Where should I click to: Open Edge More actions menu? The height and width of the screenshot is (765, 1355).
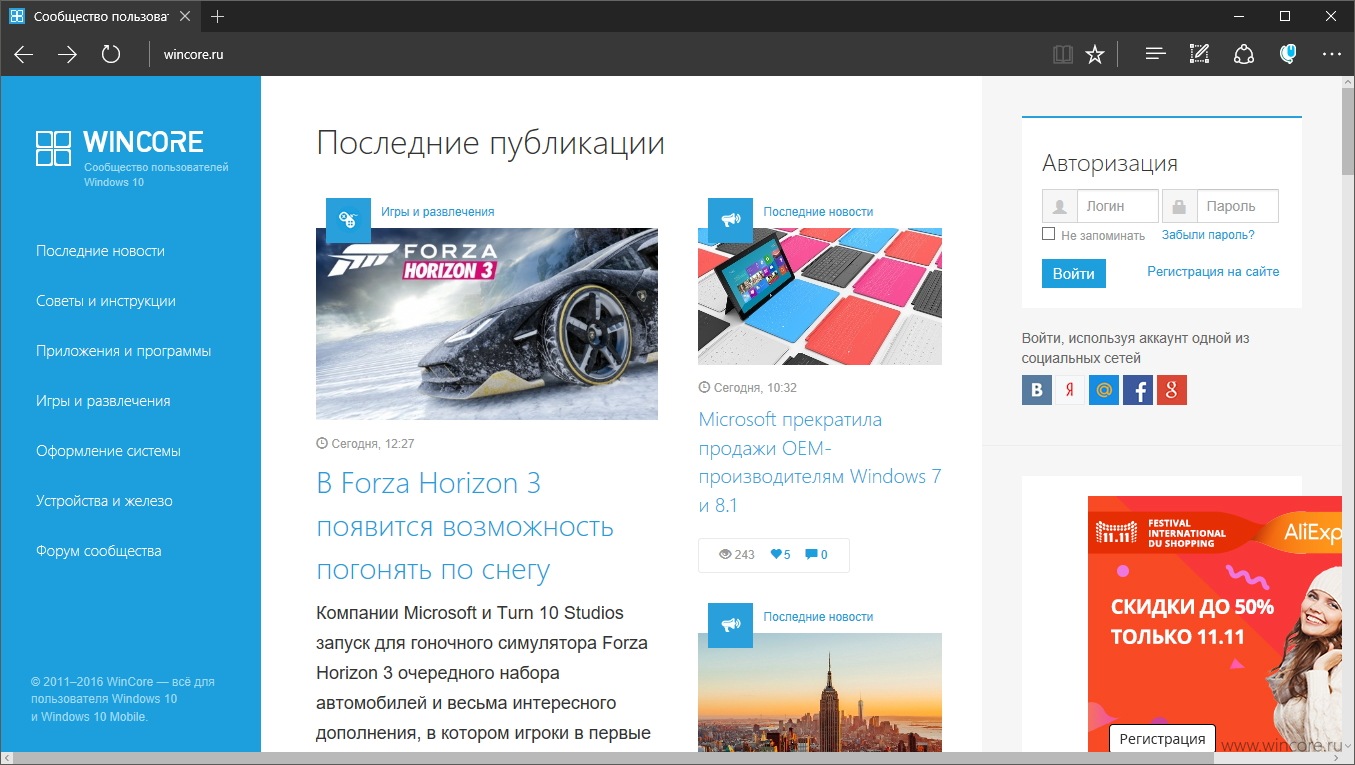click(x=1332, y=54)
